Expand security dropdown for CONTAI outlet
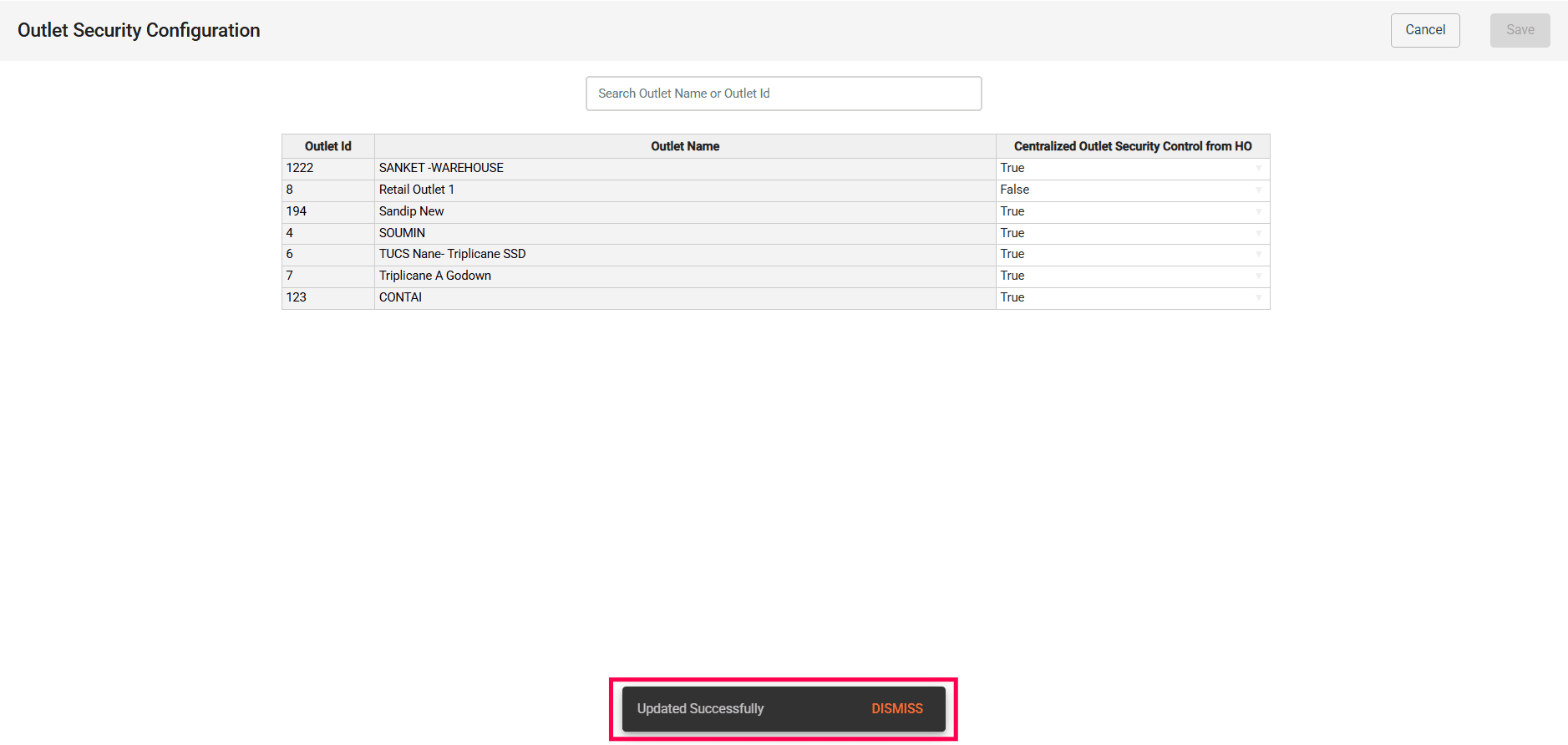This screenshot has height=745, width=1568. point(1132,298)
